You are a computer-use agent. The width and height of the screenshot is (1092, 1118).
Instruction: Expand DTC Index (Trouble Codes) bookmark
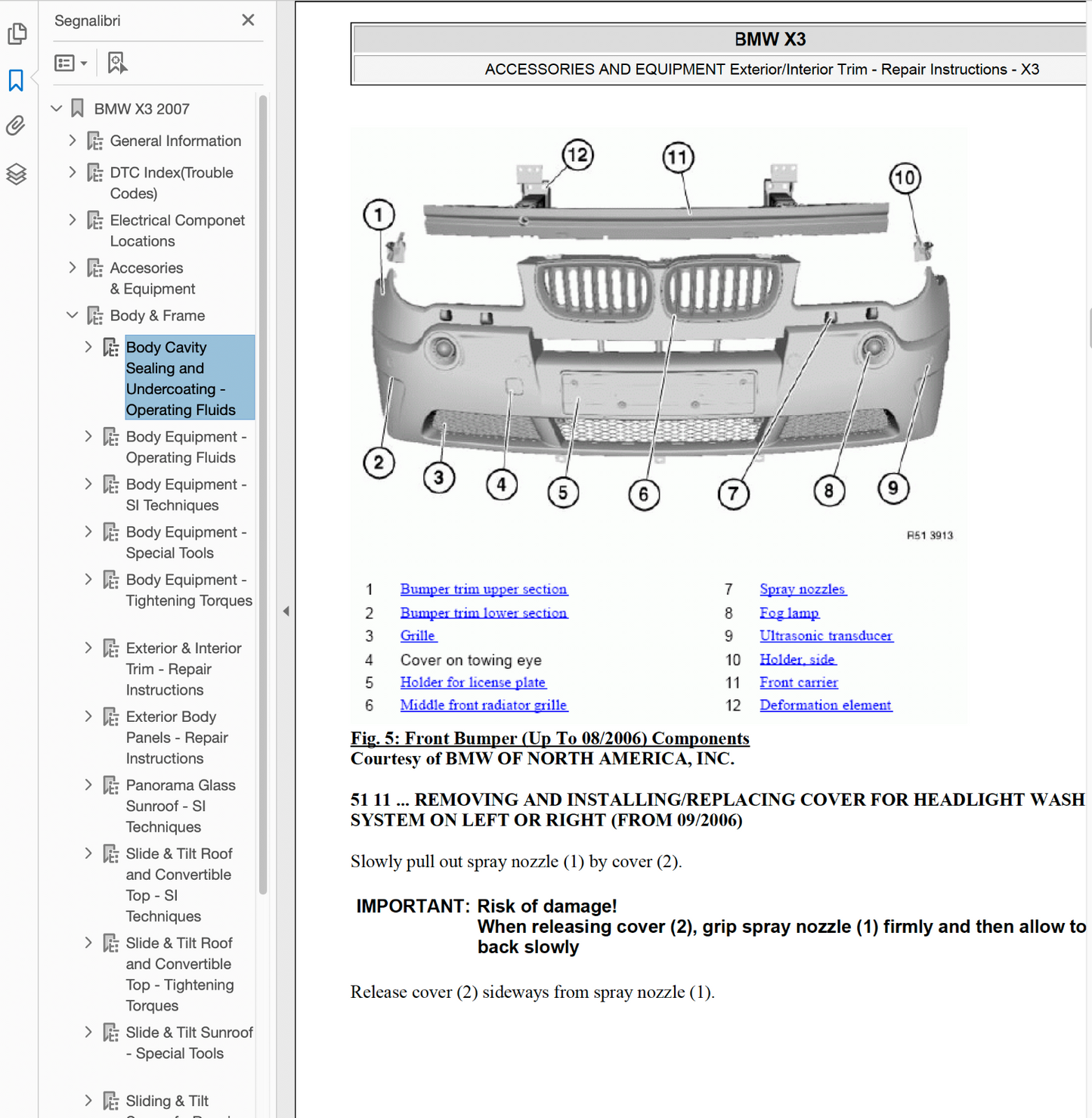pyautogui.click(x=73, y=172)
